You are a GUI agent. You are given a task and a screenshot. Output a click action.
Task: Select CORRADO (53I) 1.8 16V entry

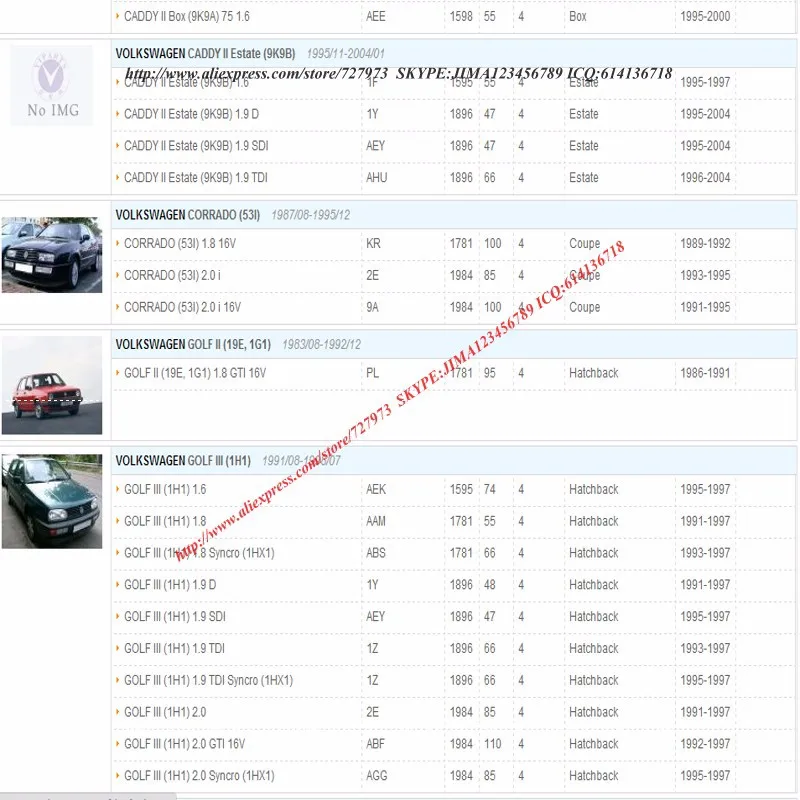(x=180, y=243)
